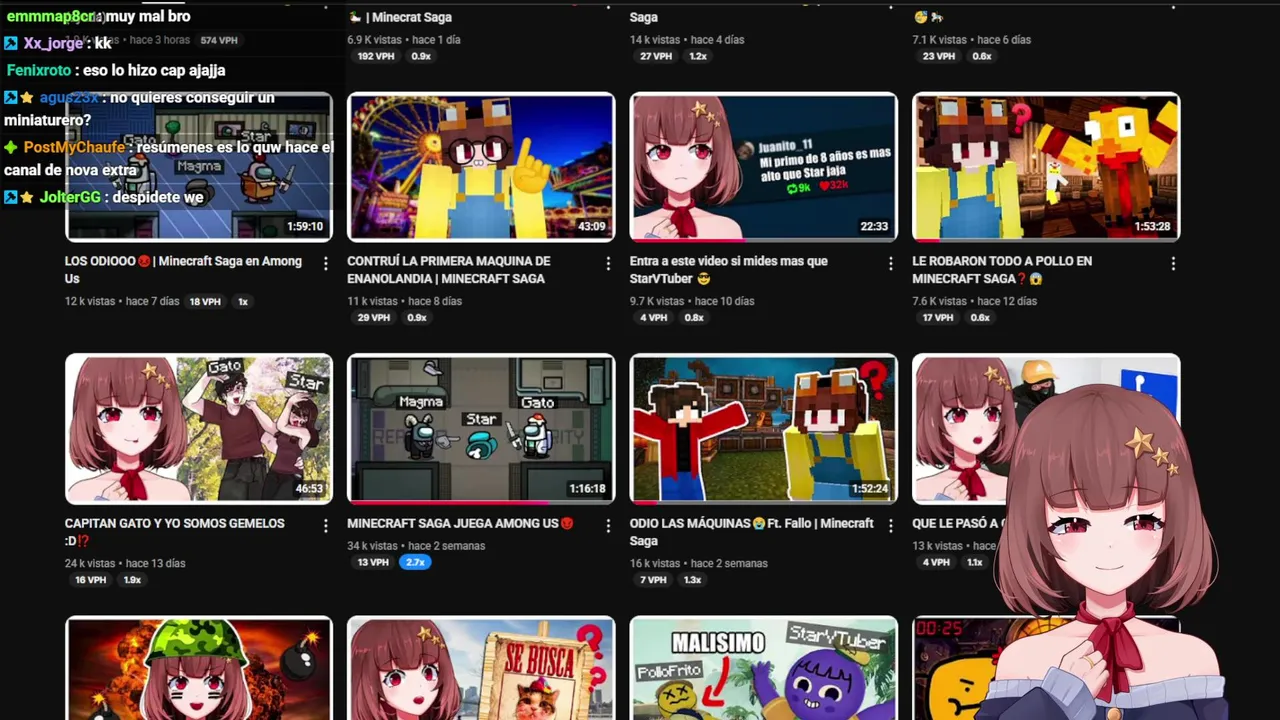The width and height of the screenshot is (1280, 720).
Task: Click title CONTRUÍ LA PRIMERA MAQUINA DE ENANOLANDIA
Action: pos(449,270)
